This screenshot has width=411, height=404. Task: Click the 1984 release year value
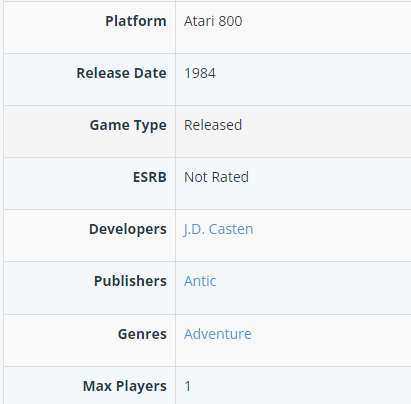[200, 73]
